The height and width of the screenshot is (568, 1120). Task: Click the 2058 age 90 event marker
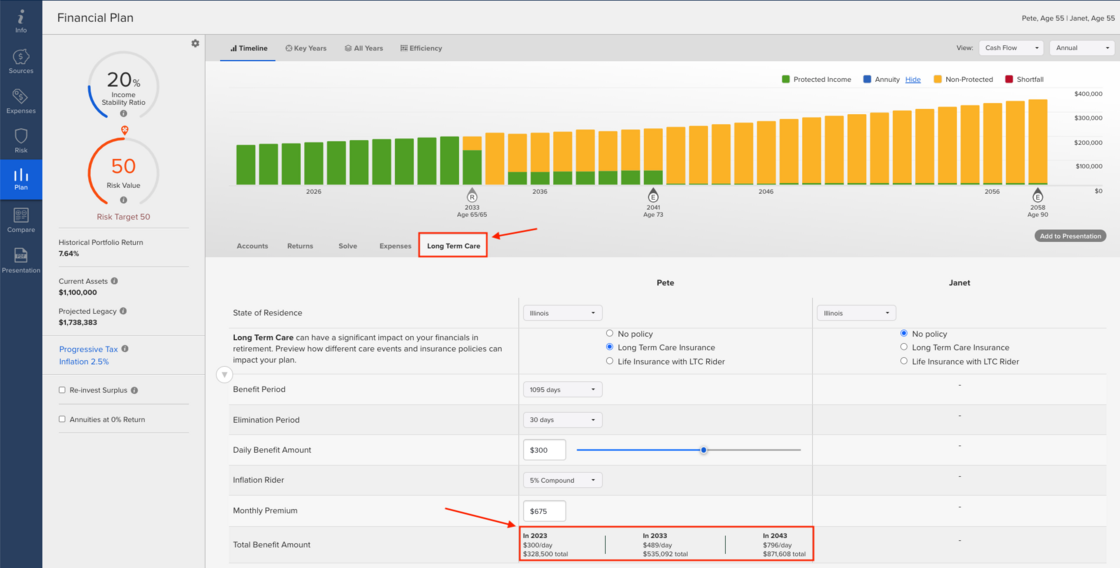click(1037, 196)
